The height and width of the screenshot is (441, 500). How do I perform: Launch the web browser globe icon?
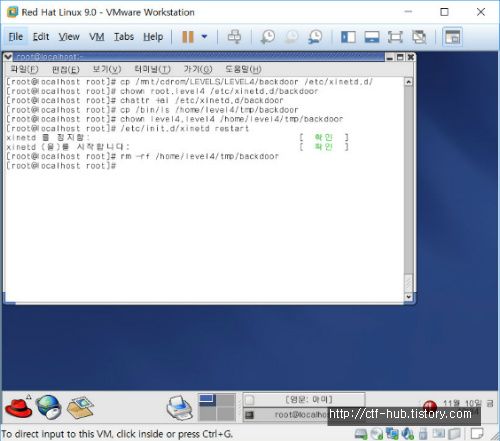(49, 407)
